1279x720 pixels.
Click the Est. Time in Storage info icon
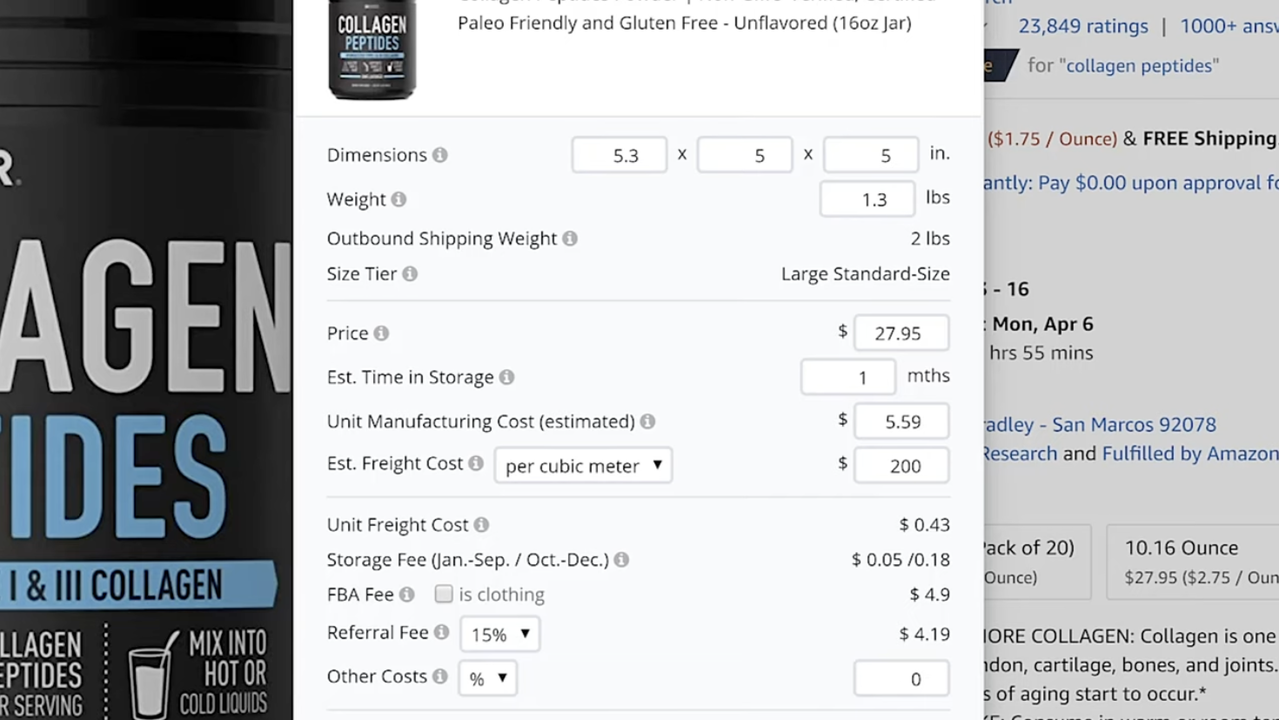(x=507, y=377)
